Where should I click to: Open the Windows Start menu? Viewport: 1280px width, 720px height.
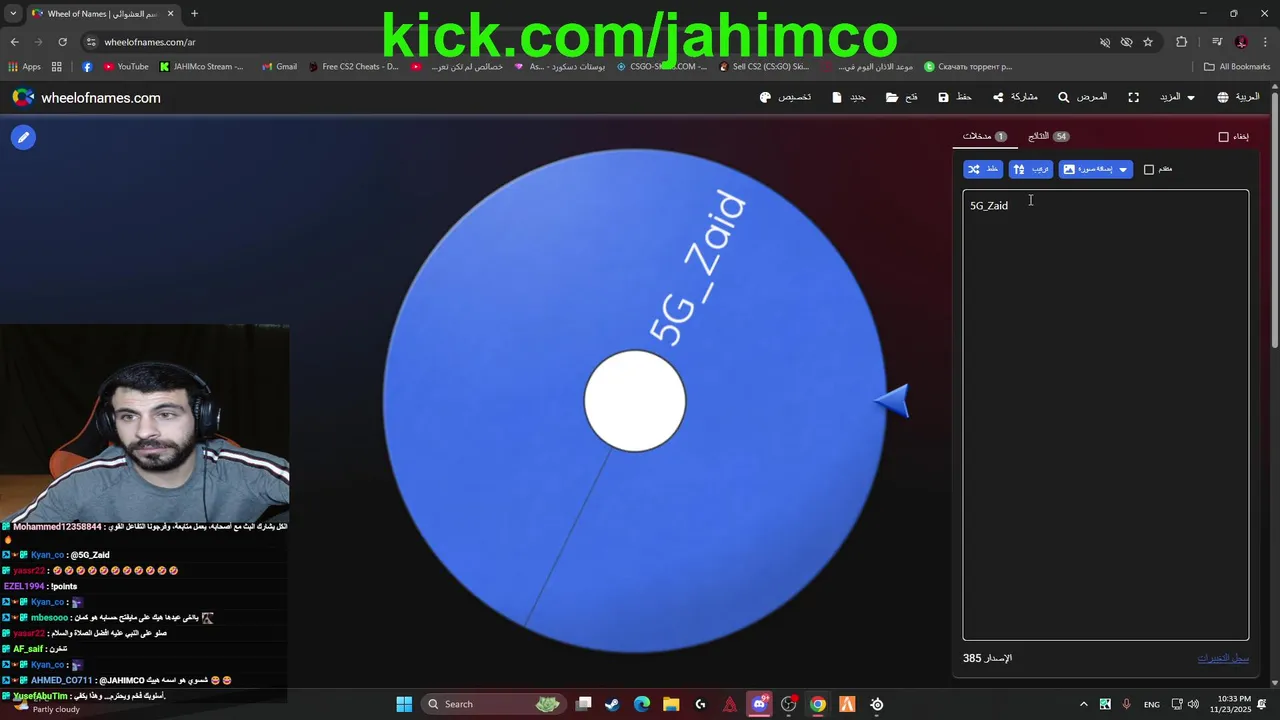pos(404,704)
